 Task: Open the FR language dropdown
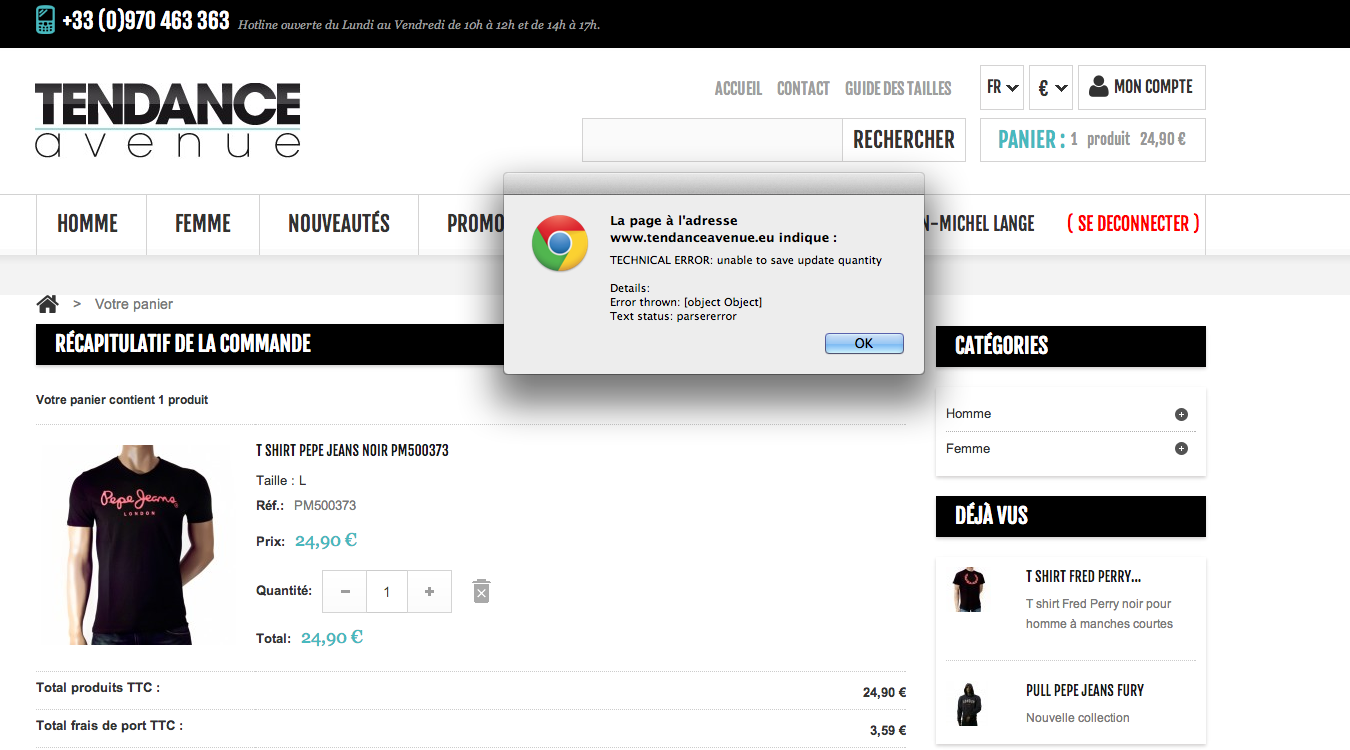tap(1002, 87)
